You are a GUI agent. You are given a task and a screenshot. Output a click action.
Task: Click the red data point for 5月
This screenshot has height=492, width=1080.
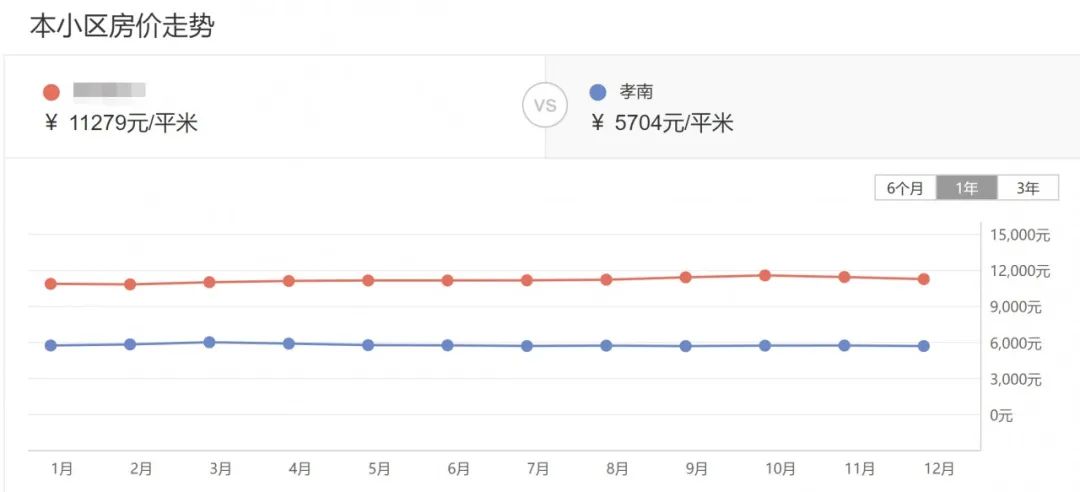pyautogui.click(x=368, y=280)
